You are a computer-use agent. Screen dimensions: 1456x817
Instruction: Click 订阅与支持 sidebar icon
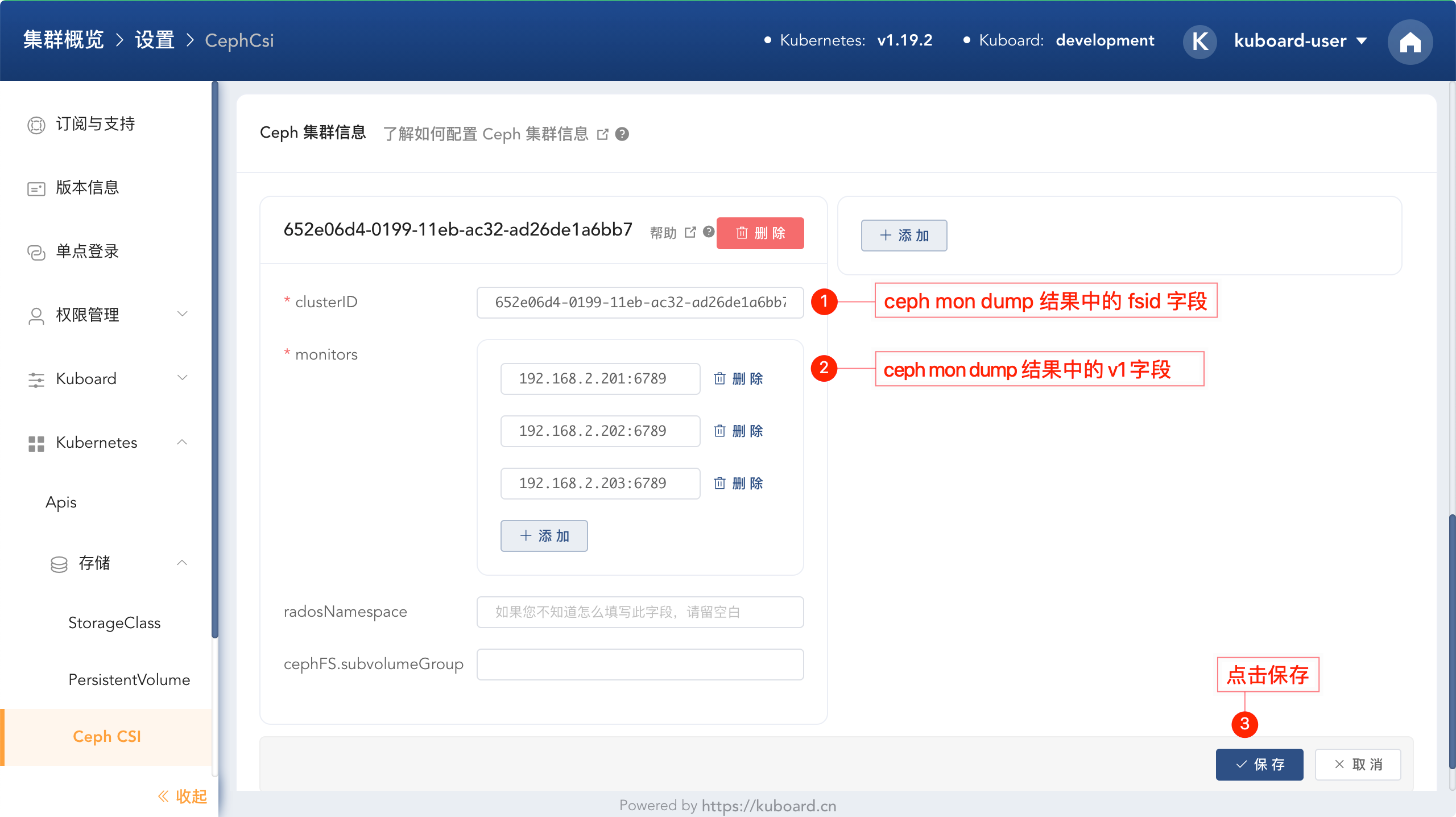(36, 125)
